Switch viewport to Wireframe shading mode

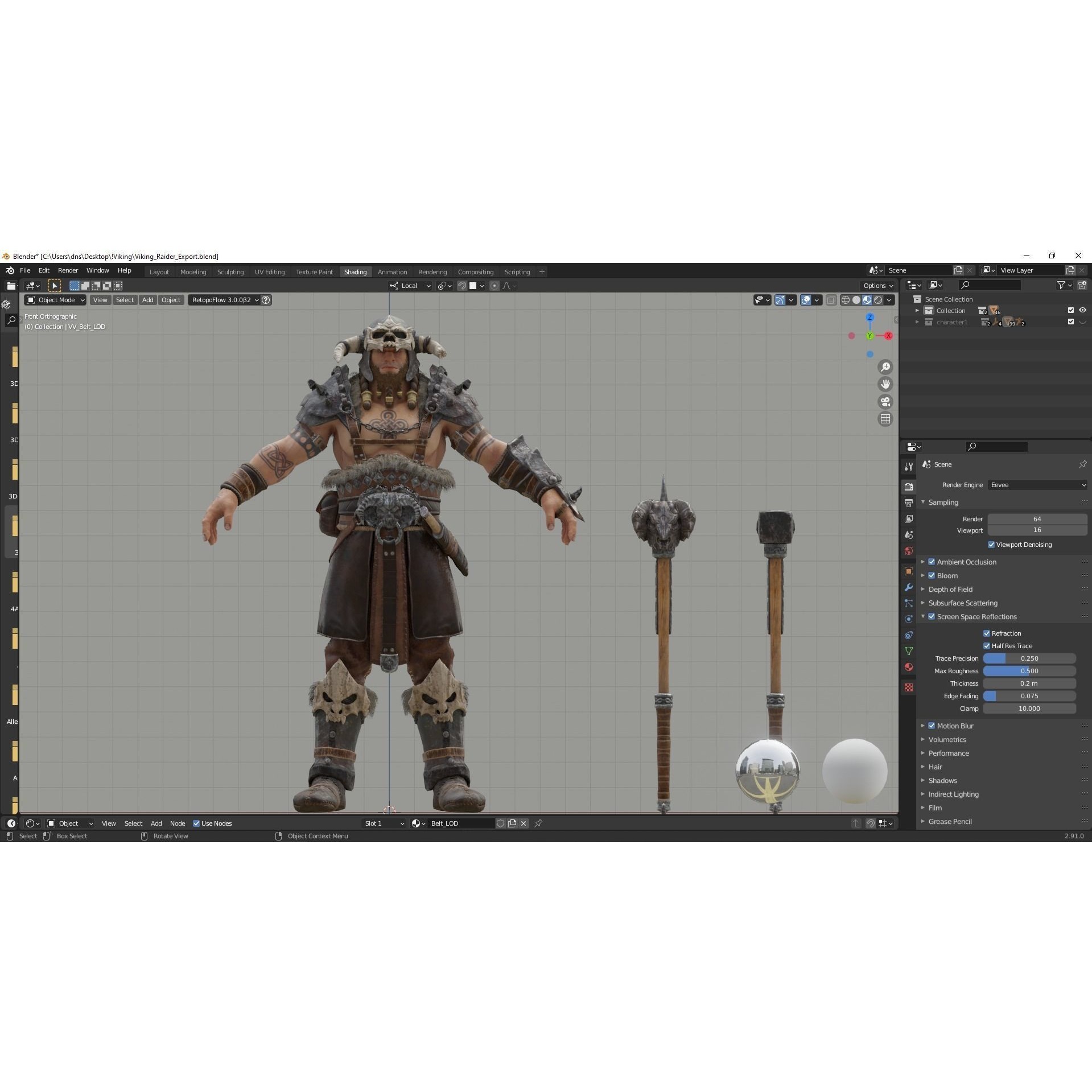point(846,300)
